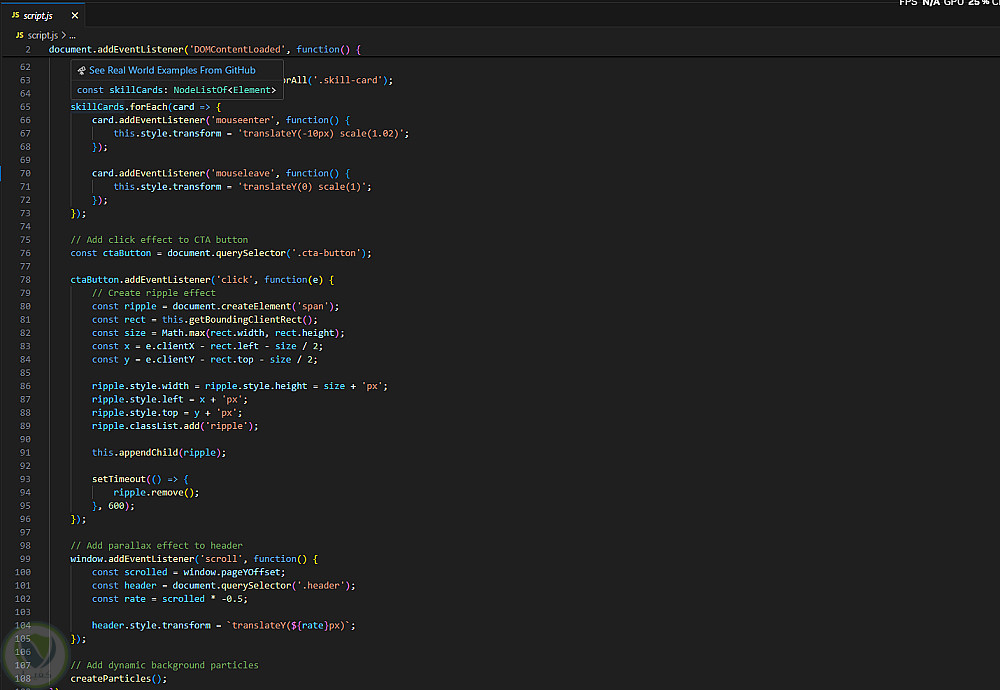
Task: Place cursor on the 'mouseleave' string
Action: [243, 173]
